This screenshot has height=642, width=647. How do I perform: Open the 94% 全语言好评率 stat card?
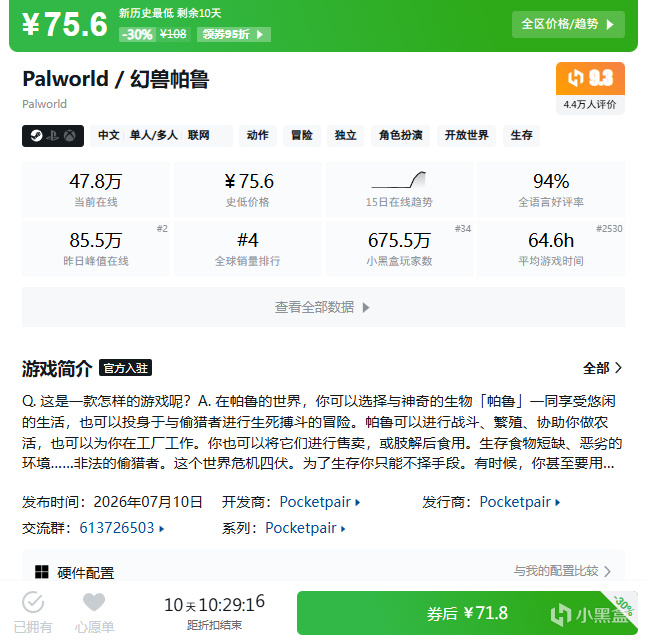[551, 189]
